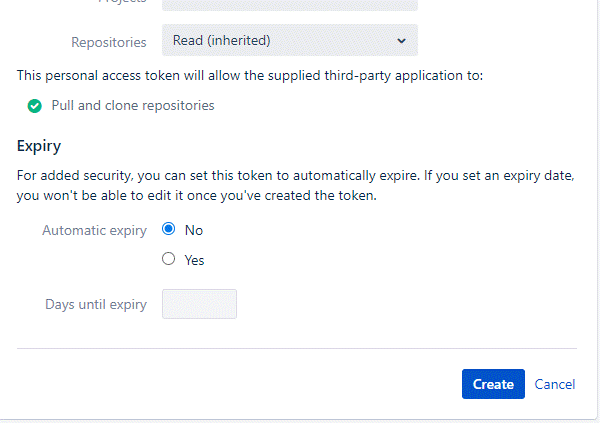Focus the Days until expiry input field
Viewport: 600px width, 423px height.
(x=199, y=304)
